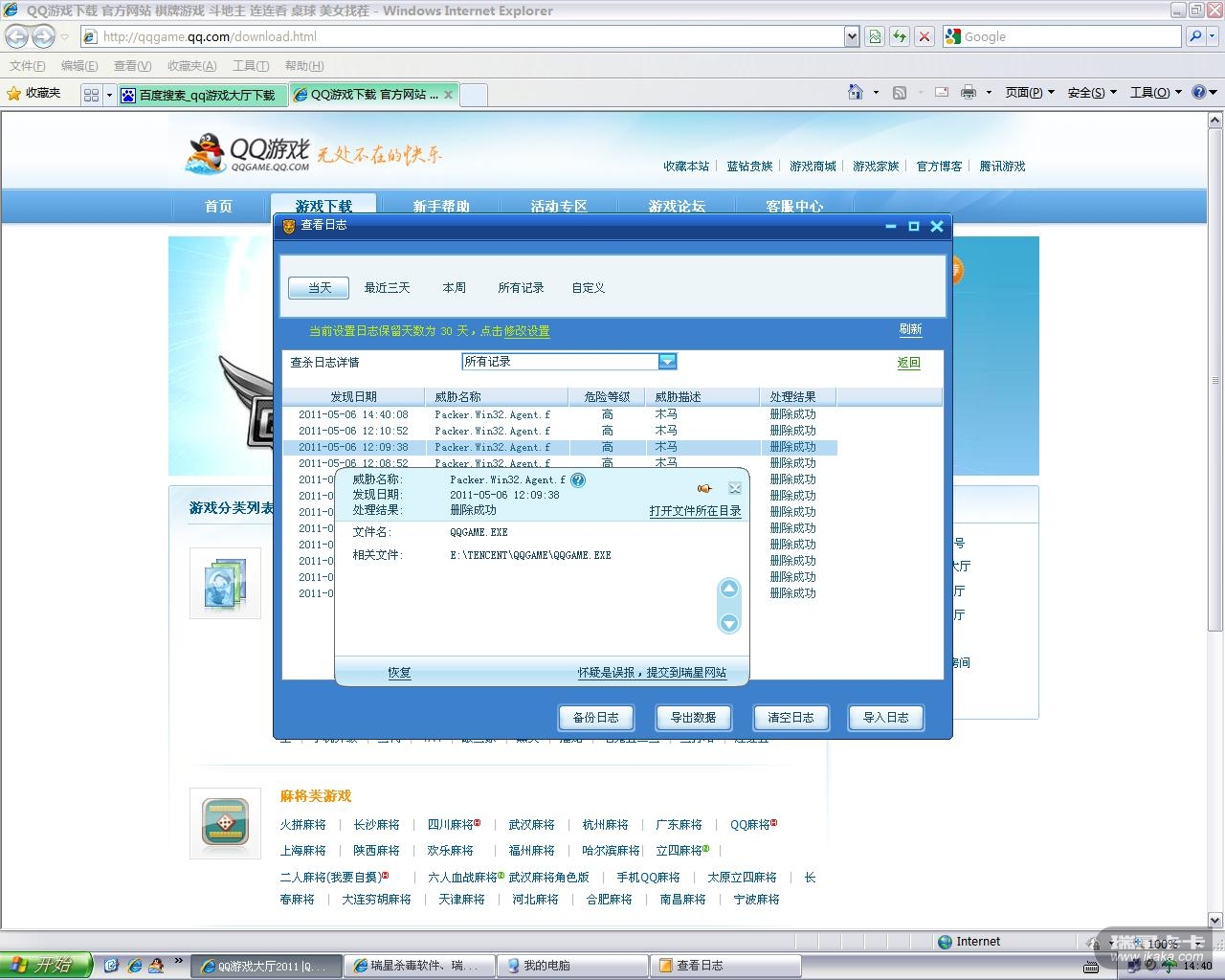Launch IE from quick launch bar

click(x=134, y=965)
